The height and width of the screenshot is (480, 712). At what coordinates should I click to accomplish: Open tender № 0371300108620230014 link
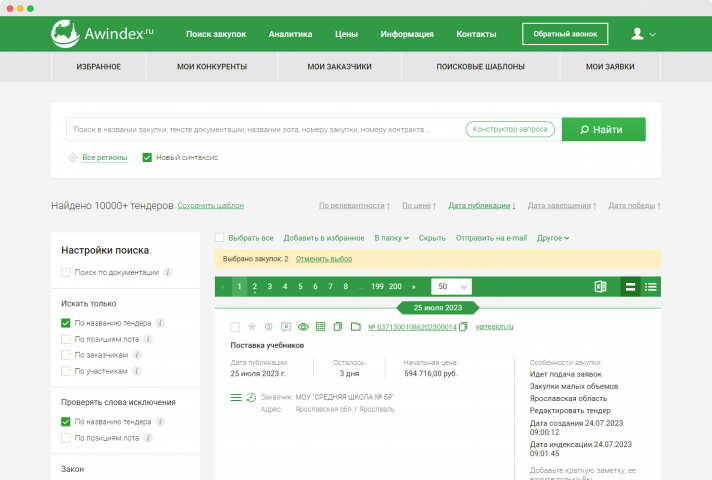click(412, 327)
